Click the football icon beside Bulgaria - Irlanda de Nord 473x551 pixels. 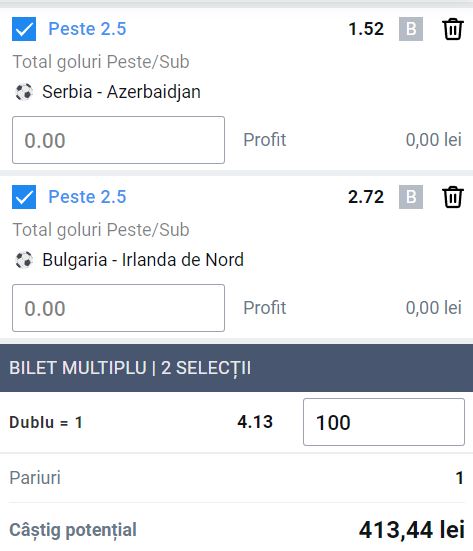24,260
